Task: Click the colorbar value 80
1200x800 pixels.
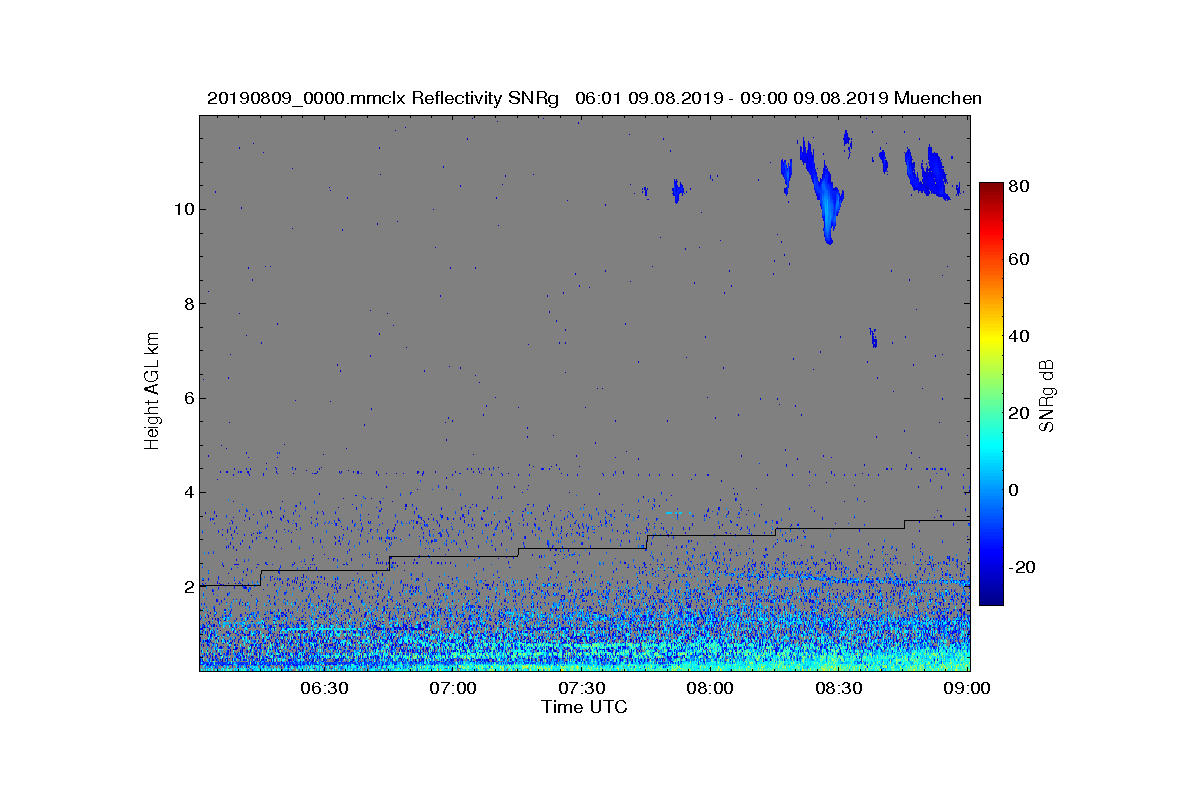Action: point(1021,185)
